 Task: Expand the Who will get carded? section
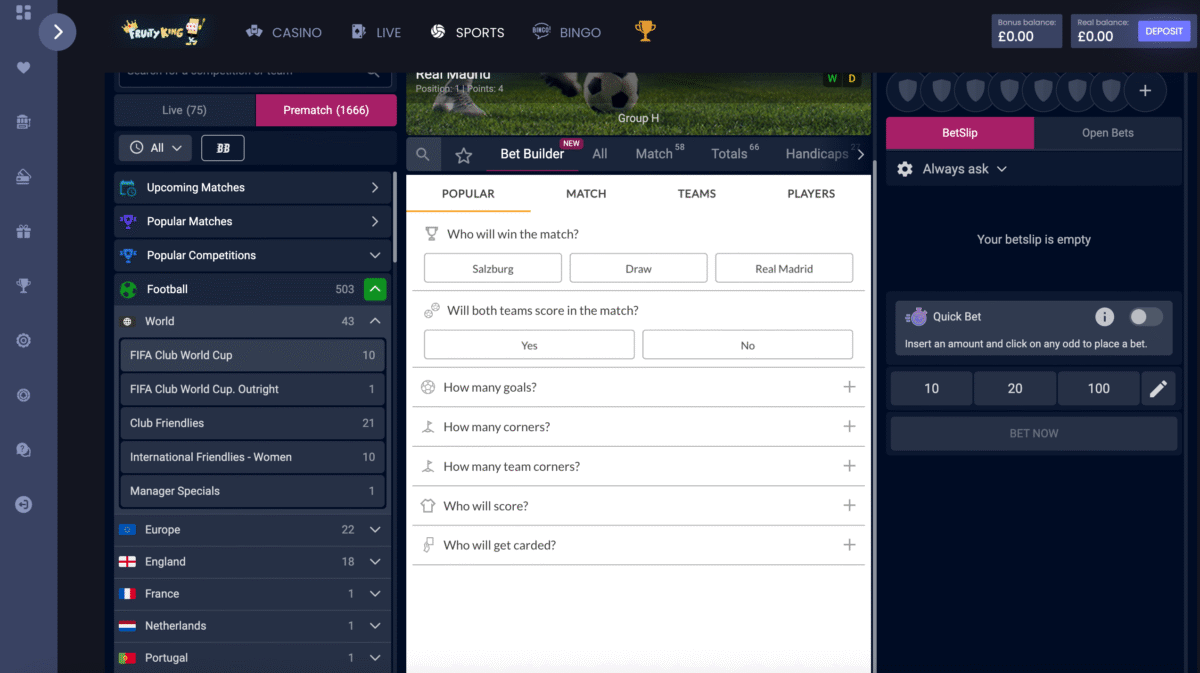pos(639,546)
